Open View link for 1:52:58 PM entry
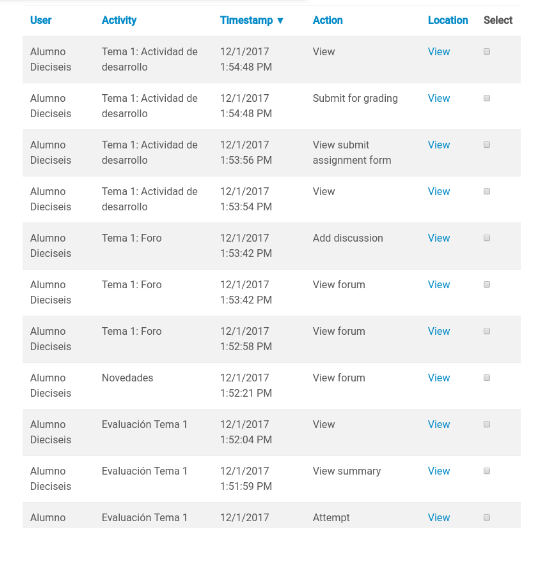553x569 pixels. [x=439, y=331]
